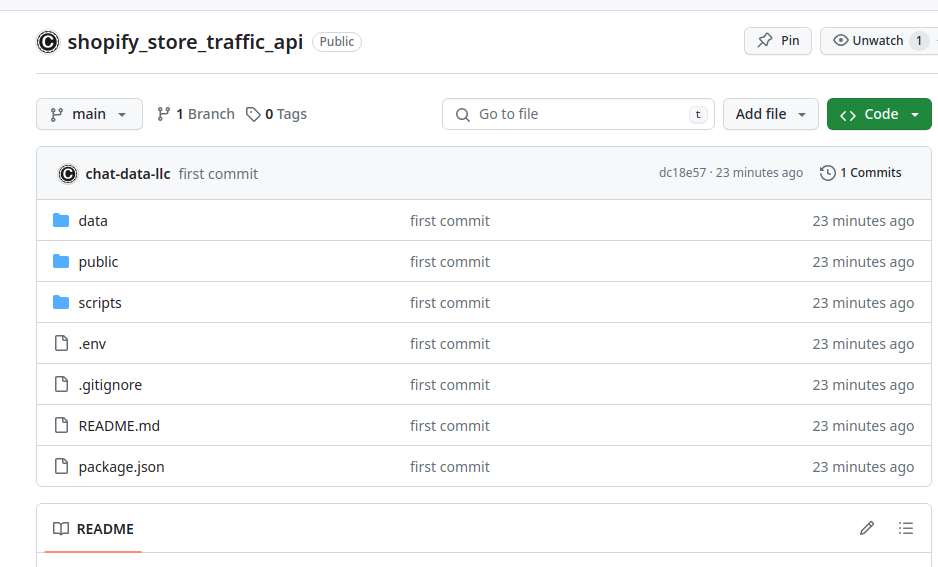The height and width of the screenshot is (567, 938).
Task: Click the search magnifier in Go to file
Action: coord(462,114)
